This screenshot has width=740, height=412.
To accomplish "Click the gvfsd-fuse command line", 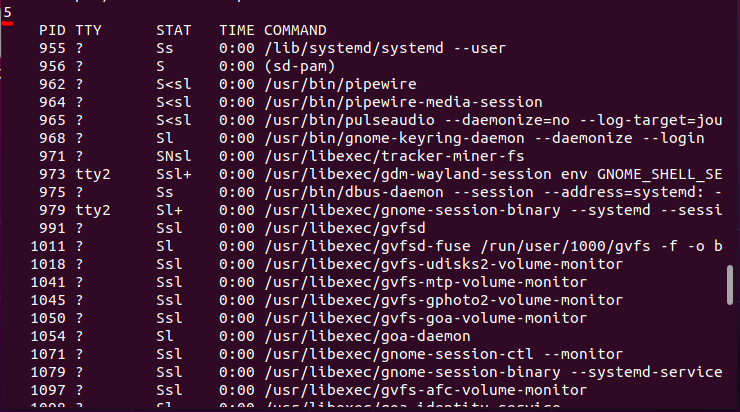I will tap(493, 246).
